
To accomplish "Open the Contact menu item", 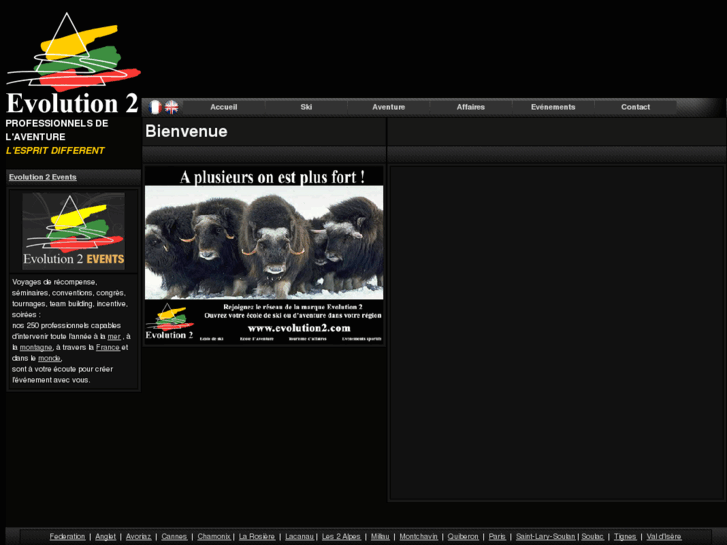I will 635,107.
